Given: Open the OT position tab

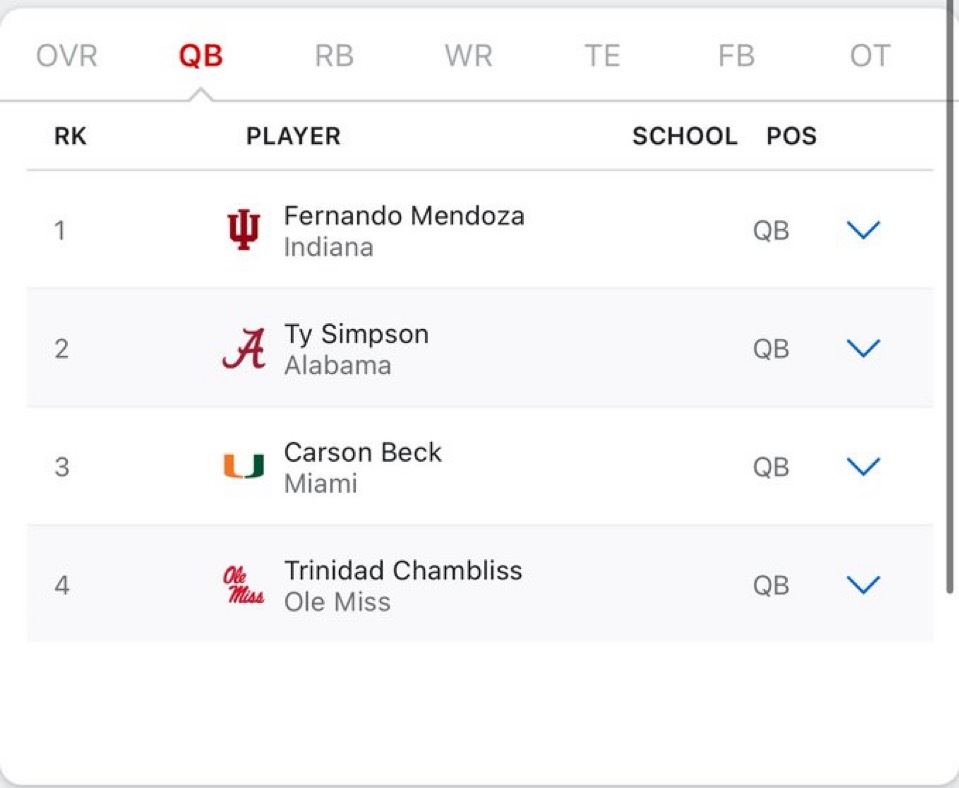Looking at the screenshot, I should [869, 56].
